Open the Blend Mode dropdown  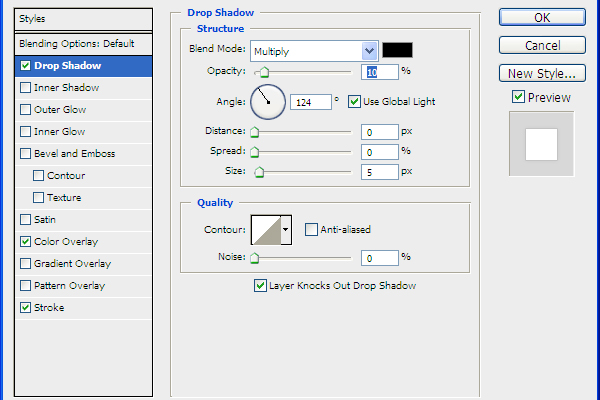pos(314,51)
